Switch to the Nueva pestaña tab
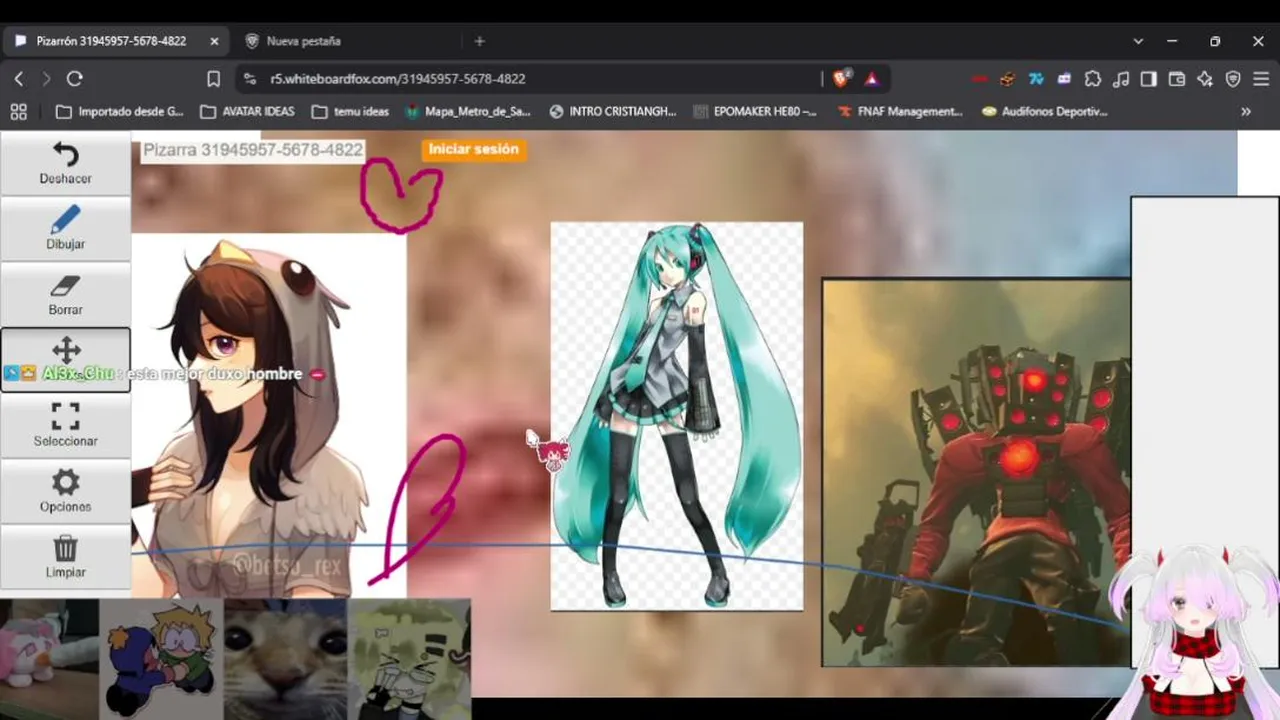 304,41
